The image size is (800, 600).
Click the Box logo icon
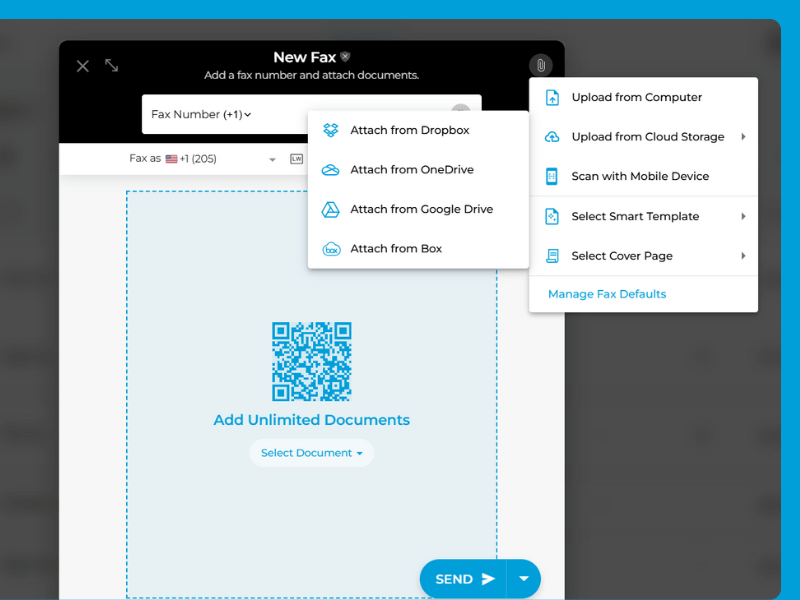[x=331, y=249]
